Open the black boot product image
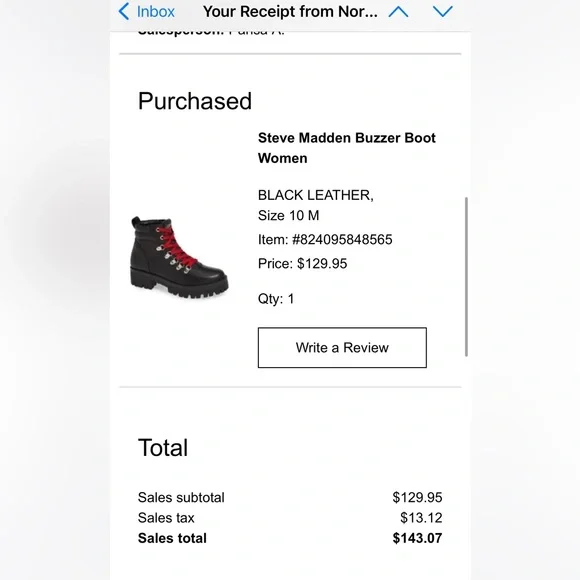The width and height of the screenshot is (580, 580). point(179,257)
